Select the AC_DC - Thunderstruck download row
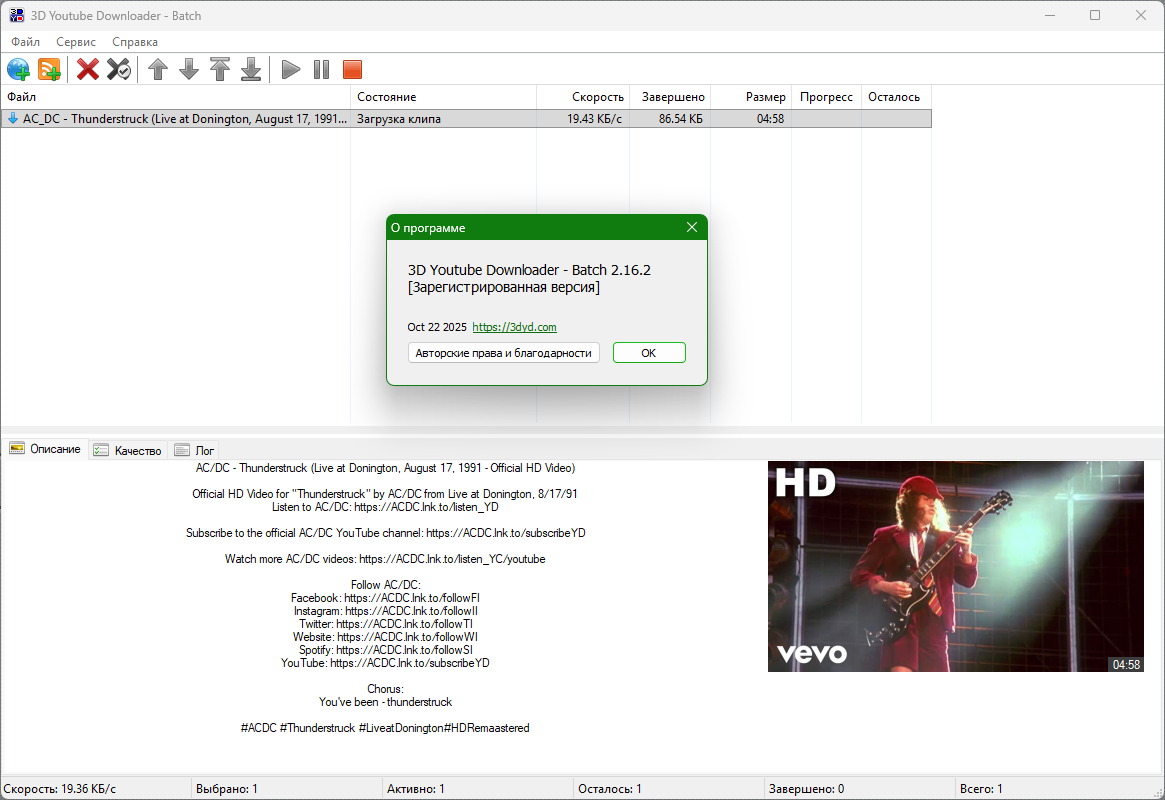The height and width of the screenshot is (800, 1165). (466, 118)
